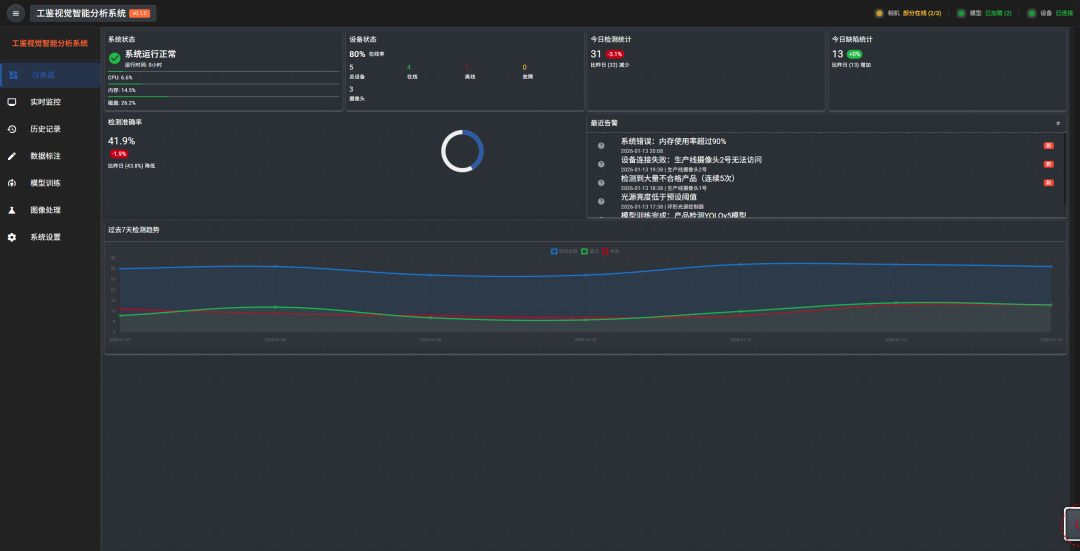Viewport: 1080px width, 551px height.
Task: Collapse the sidebar with the hamburger menu icon
Action: coord(16,13)
